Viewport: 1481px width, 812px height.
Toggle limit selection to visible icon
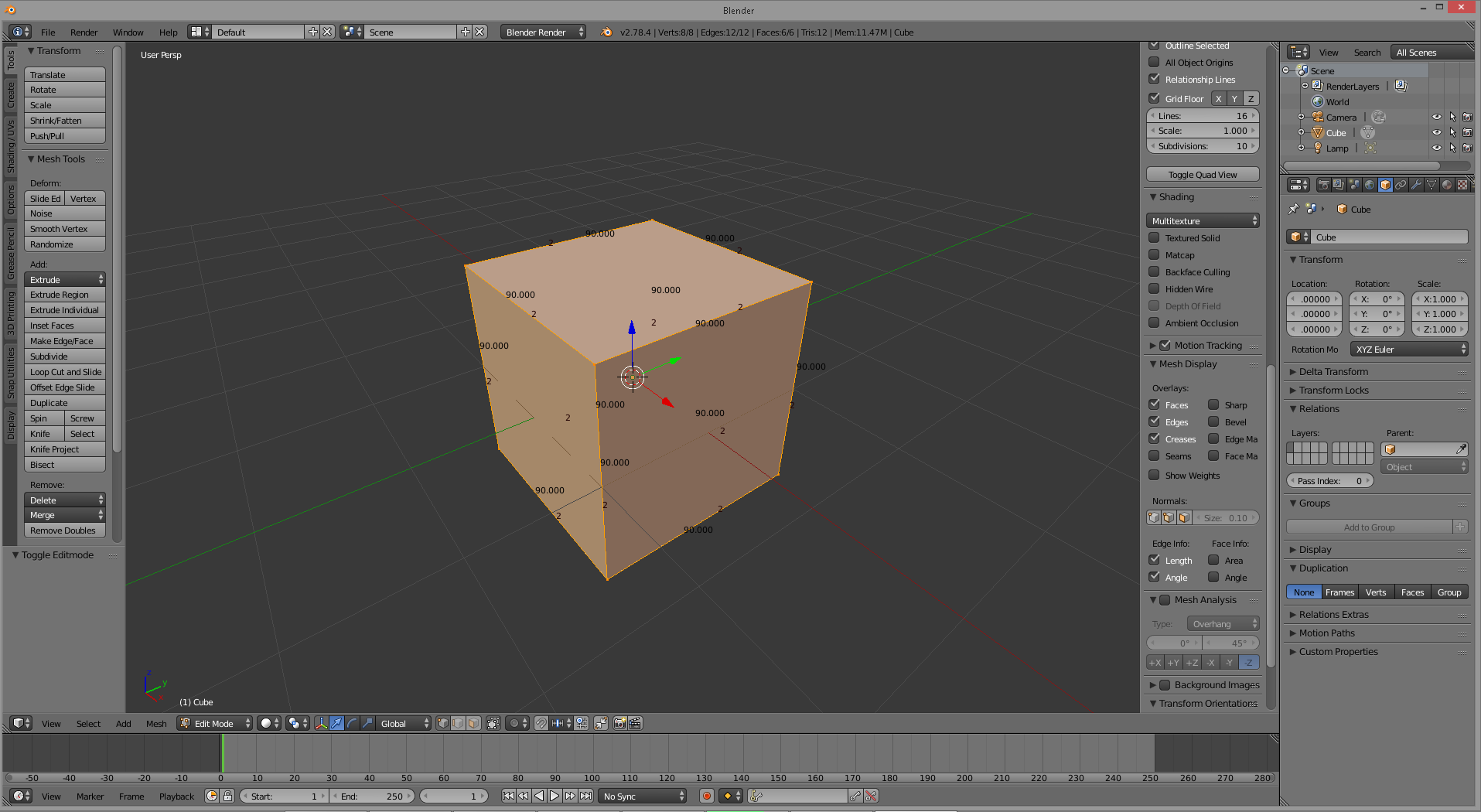pyautogui.click(x=493, y=723)
